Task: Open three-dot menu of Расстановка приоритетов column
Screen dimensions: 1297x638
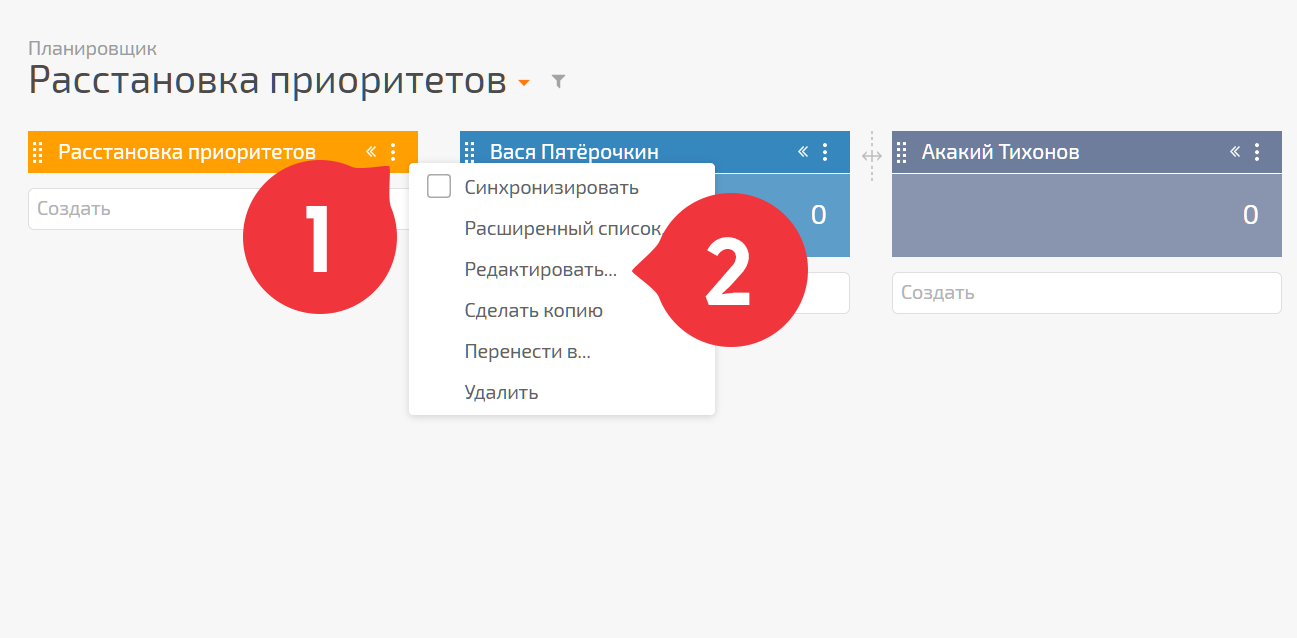Action: (393, 152)
